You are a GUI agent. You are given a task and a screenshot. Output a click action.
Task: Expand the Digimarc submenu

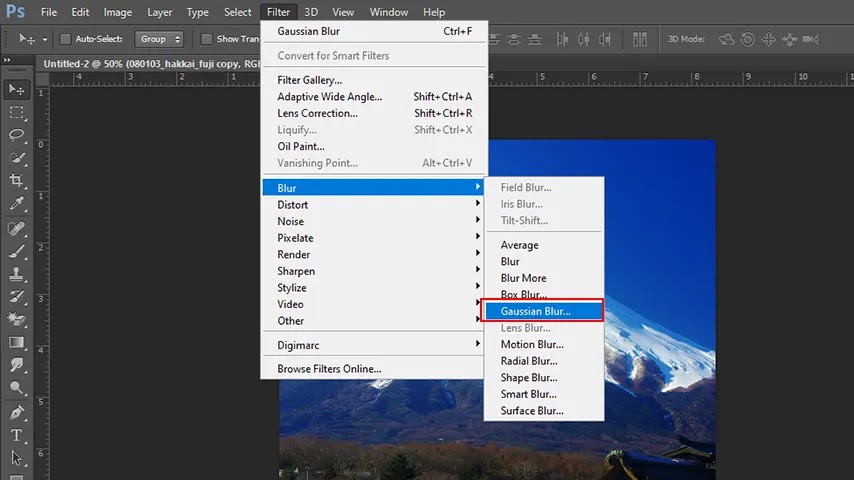tap(373, 345)
